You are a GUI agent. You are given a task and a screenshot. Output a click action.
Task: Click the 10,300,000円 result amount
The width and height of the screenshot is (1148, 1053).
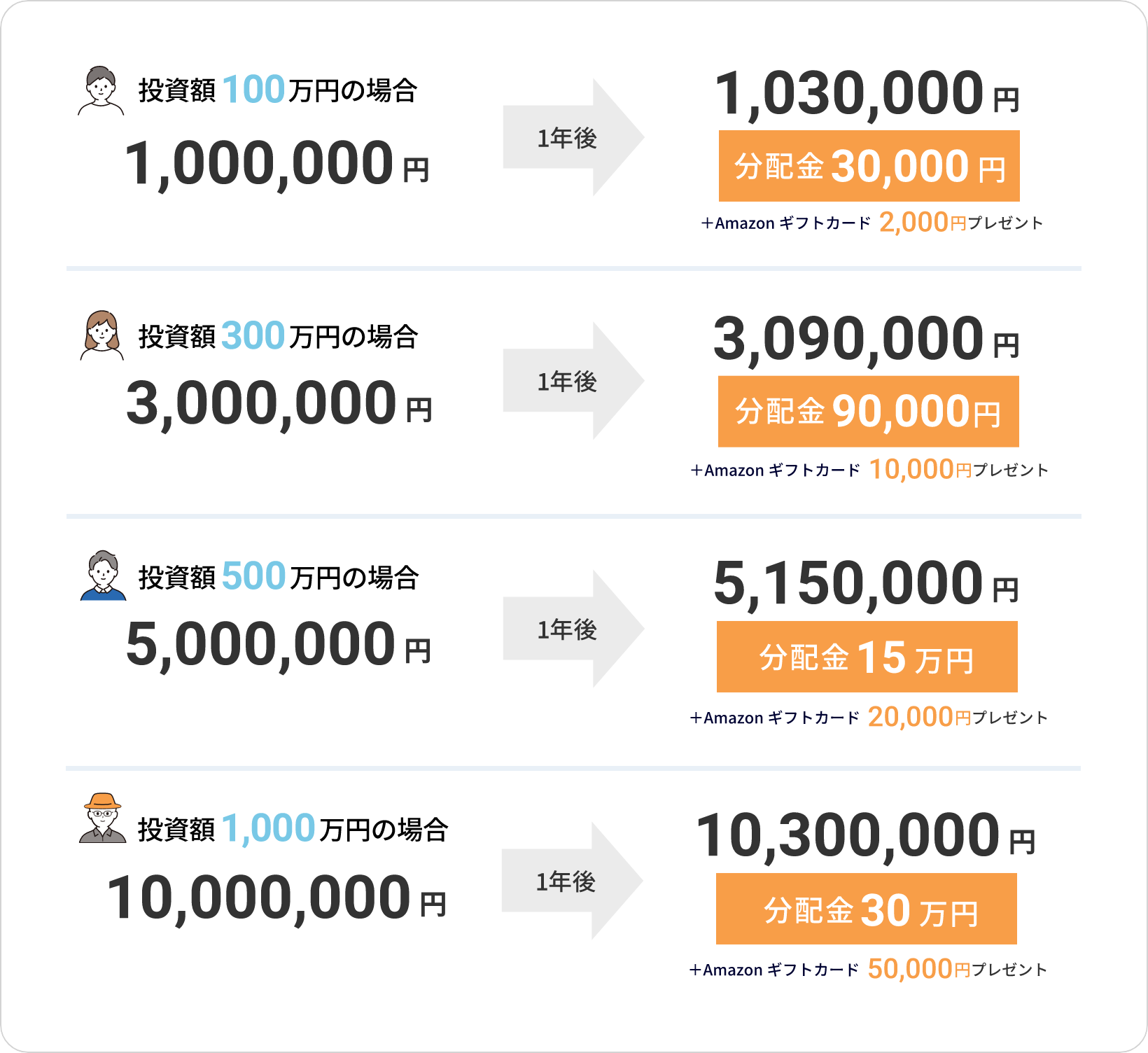(865, 835)
